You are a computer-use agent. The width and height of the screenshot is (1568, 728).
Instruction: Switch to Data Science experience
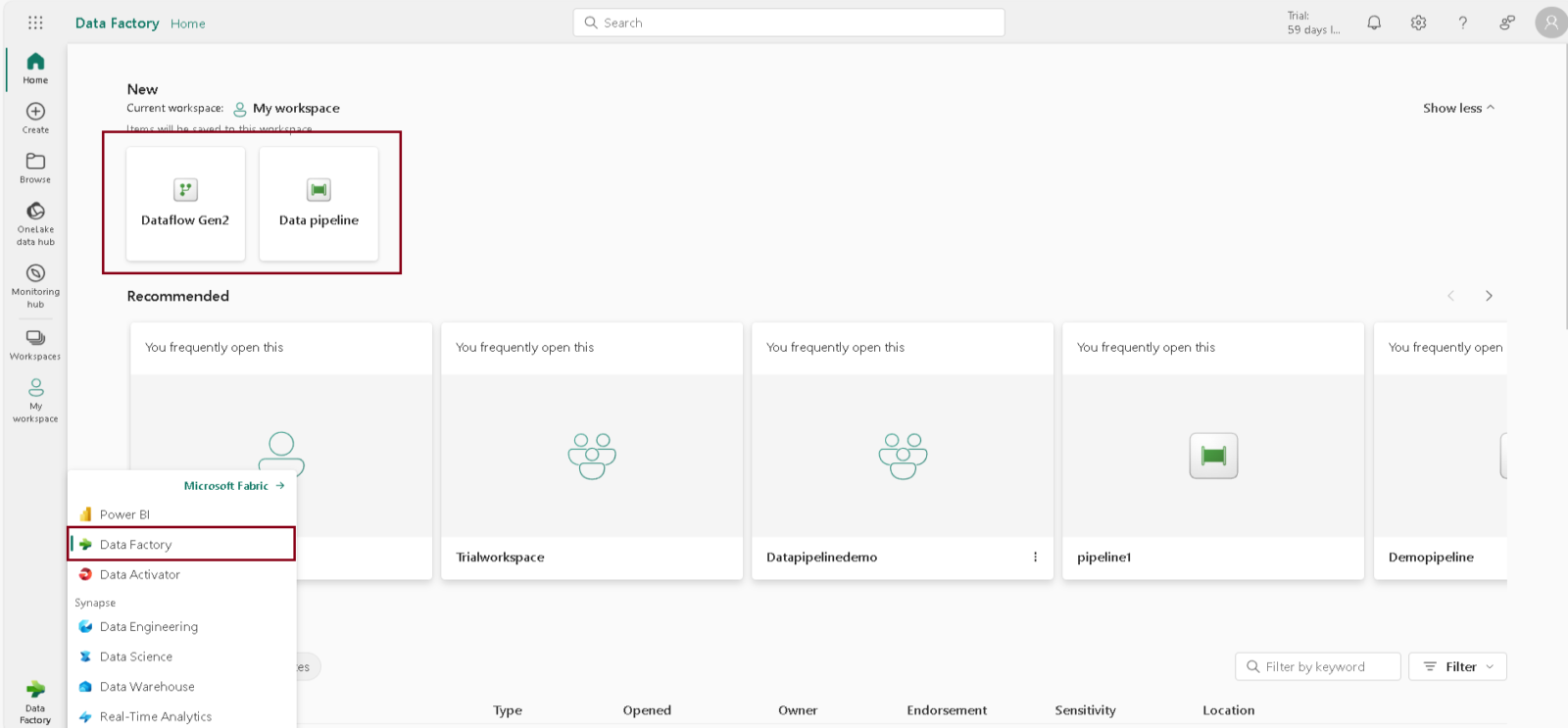181,657
